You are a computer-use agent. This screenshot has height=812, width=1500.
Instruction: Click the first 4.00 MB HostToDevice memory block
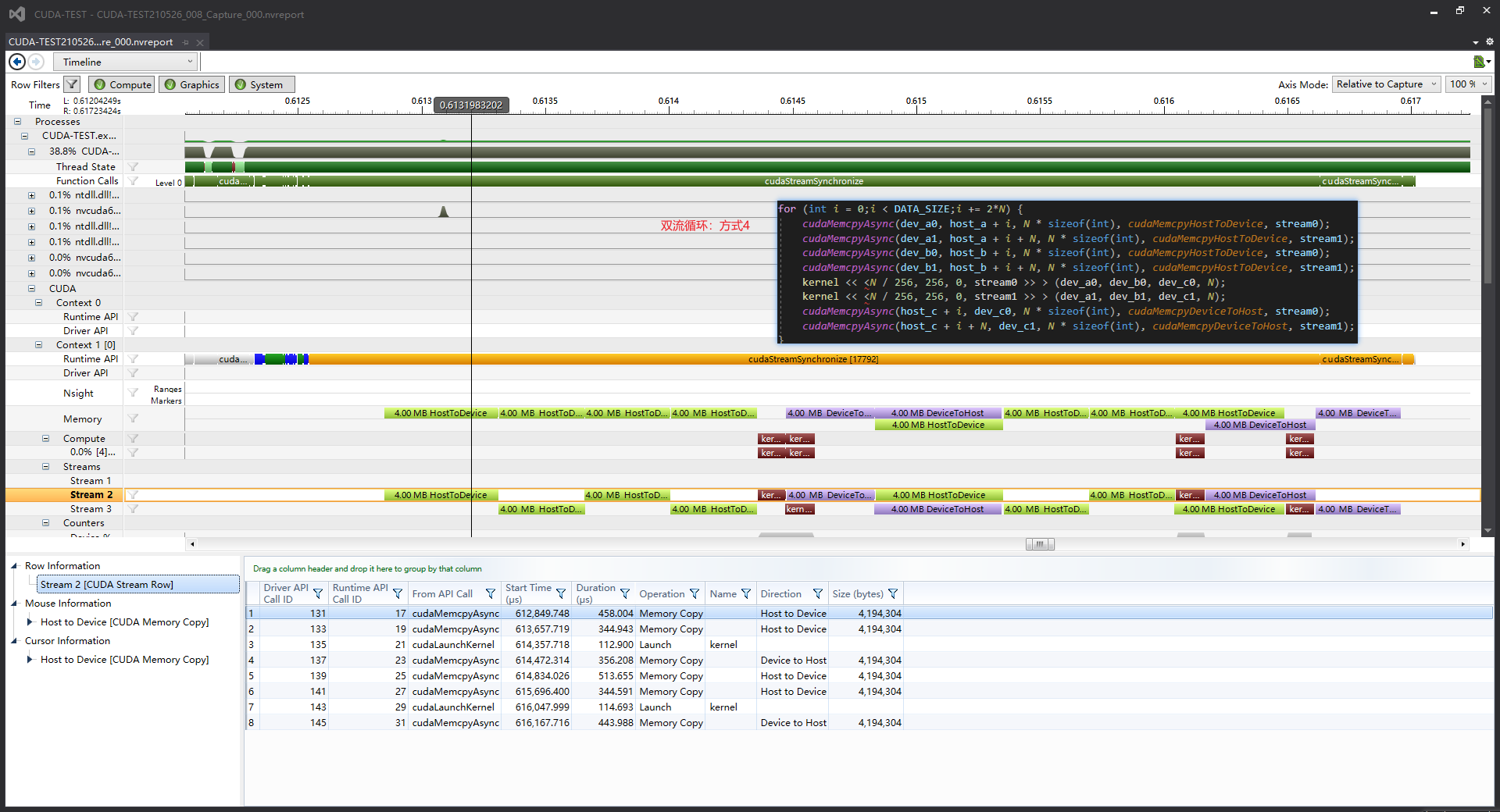pos(441,413)
